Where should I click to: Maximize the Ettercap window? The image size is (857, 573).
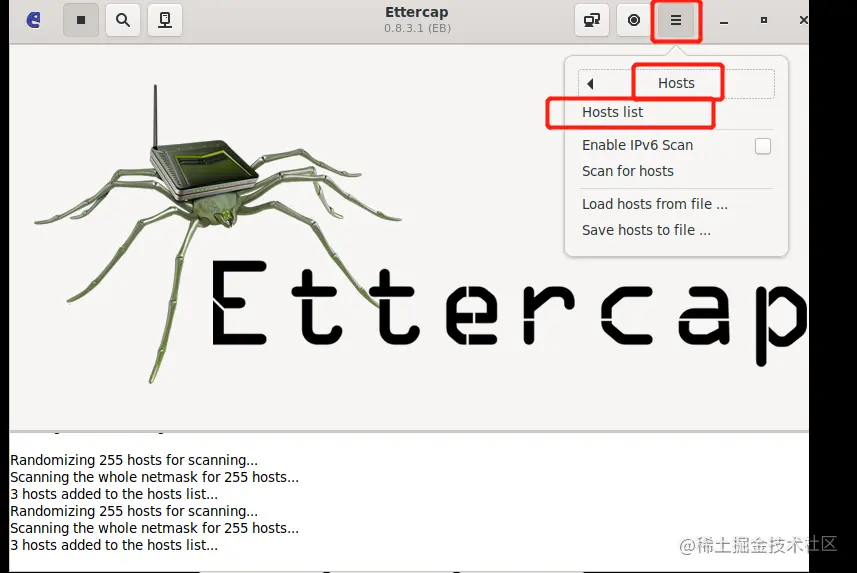click(764, 20)
